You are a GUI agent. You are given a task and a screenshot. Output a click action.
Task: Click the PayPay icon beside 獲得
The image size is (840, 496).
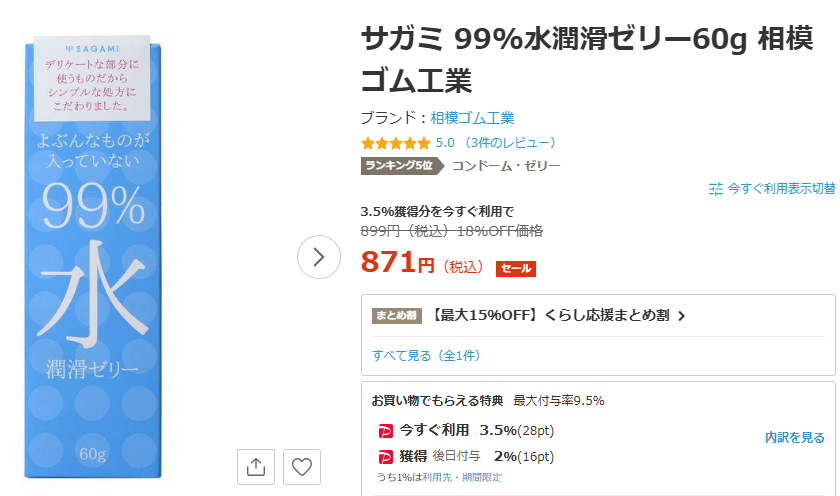tap(386, 457)
